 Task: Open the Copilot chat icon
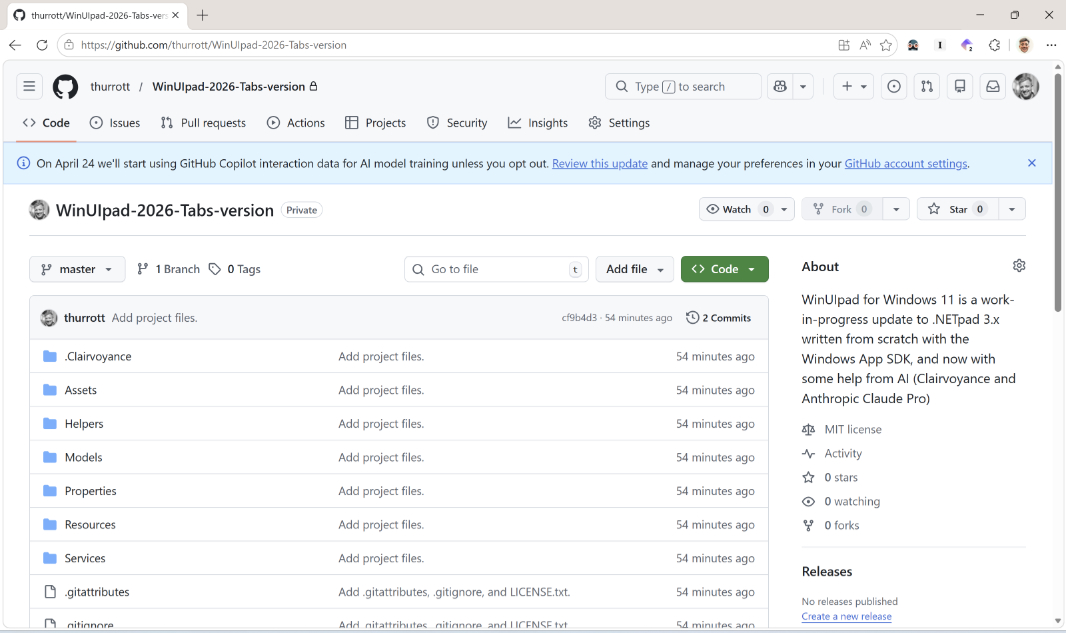[x=779, y=87]
